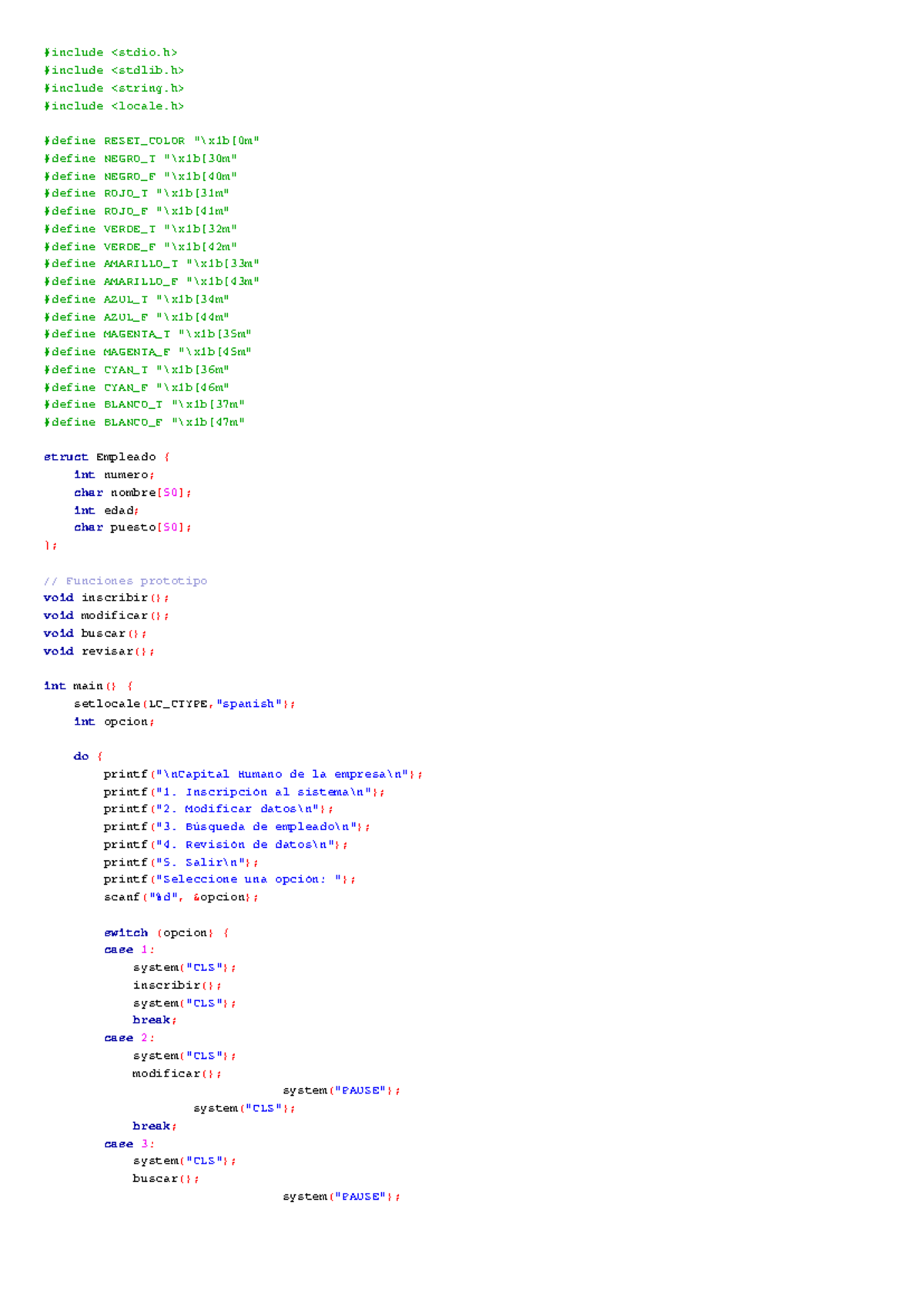Click the RESET_COLOR define line
The width and height of the screenshot is (924, 1306).
(x=152, y=141)
